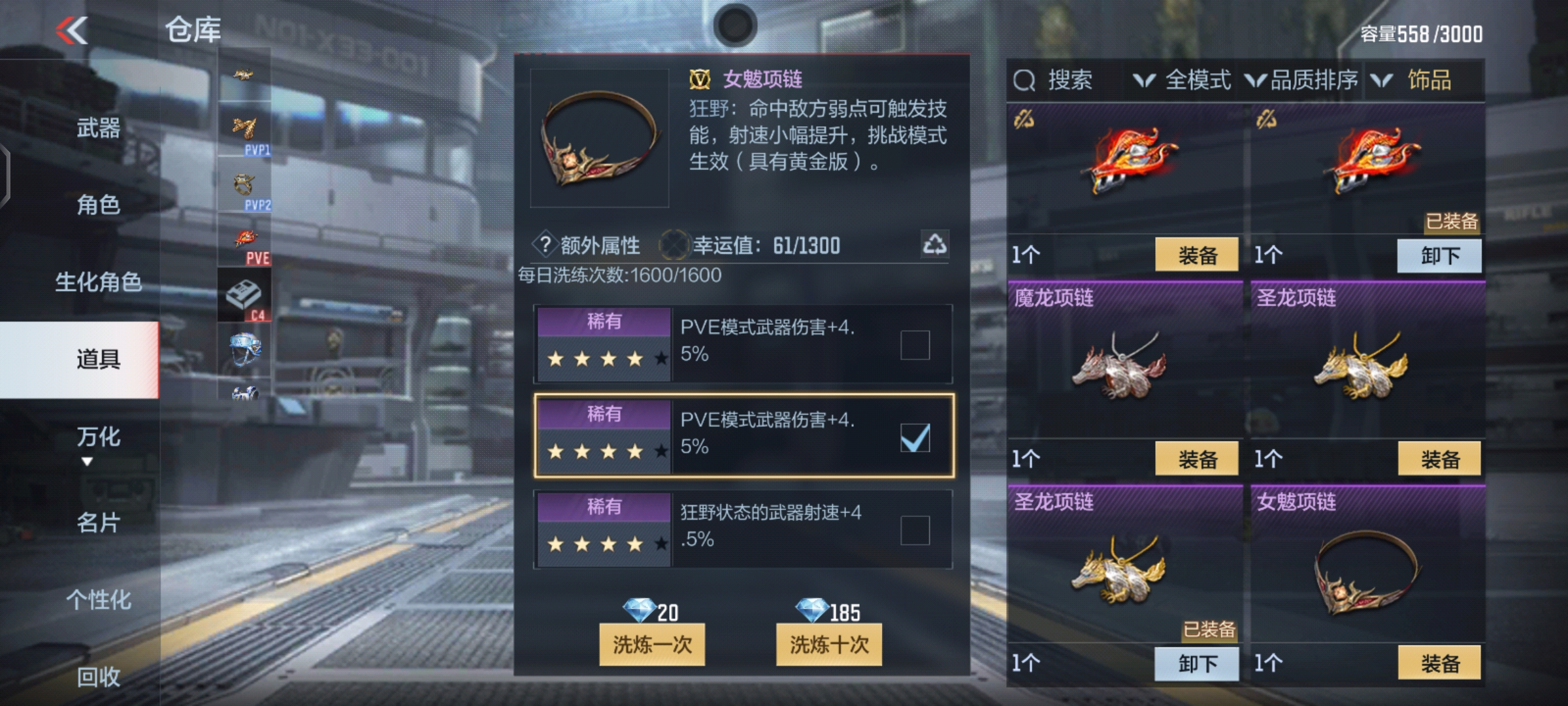The height and width of the screenshot is (706, 1568).
Task: Open the 饰品 category dropdown
Action: pos(1411,80)
